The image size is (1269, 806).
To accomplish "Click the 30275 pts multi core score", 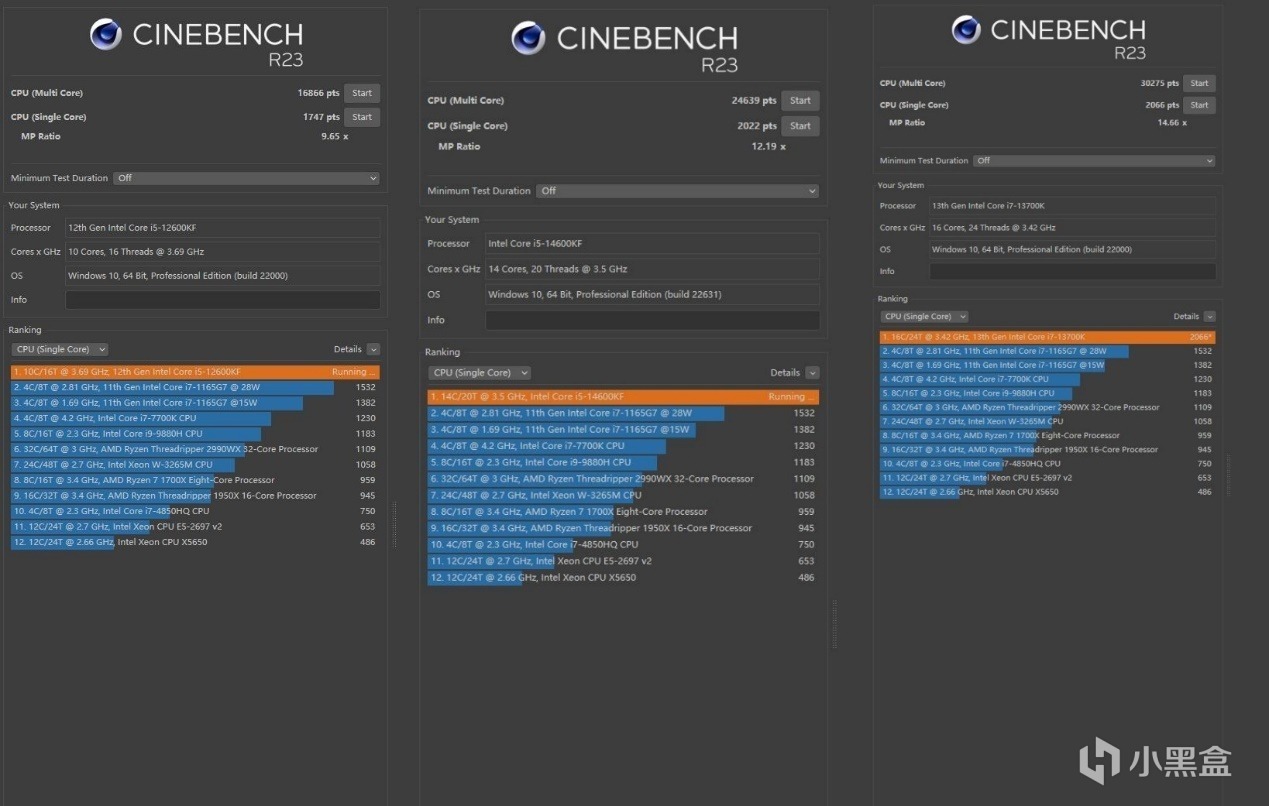I will click(1160, 84).
